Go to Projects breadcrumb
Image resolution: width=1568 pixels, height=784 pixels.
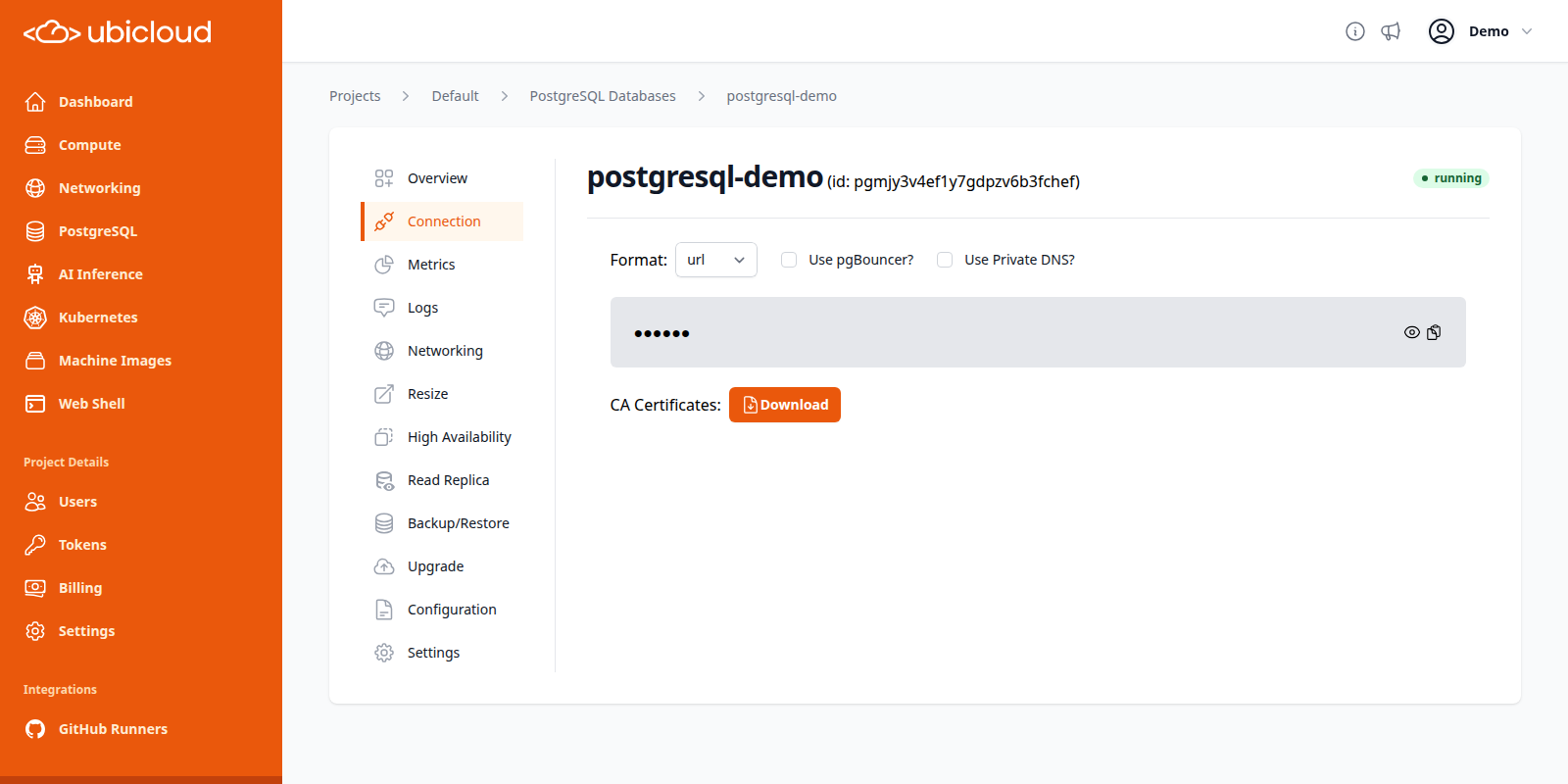355,96
